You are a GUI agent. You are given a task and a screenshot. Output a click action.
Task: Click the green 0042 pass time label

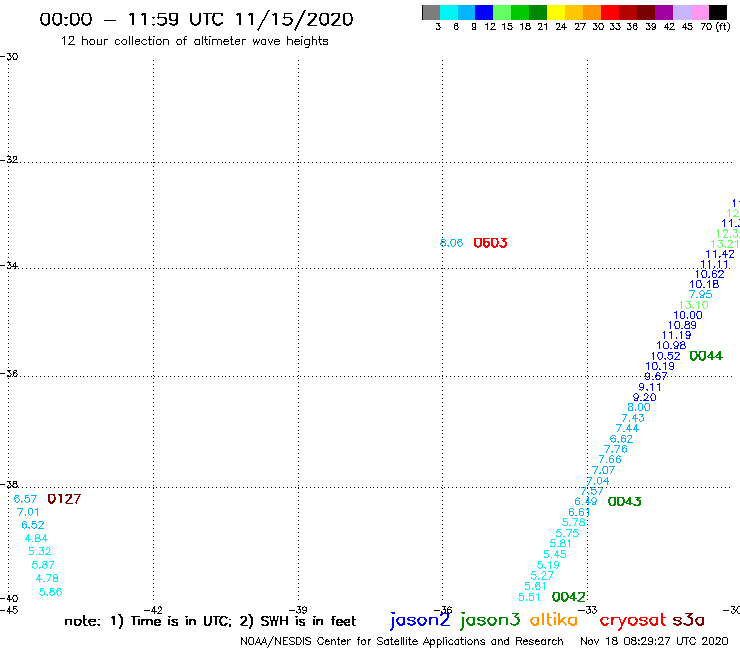569,597
